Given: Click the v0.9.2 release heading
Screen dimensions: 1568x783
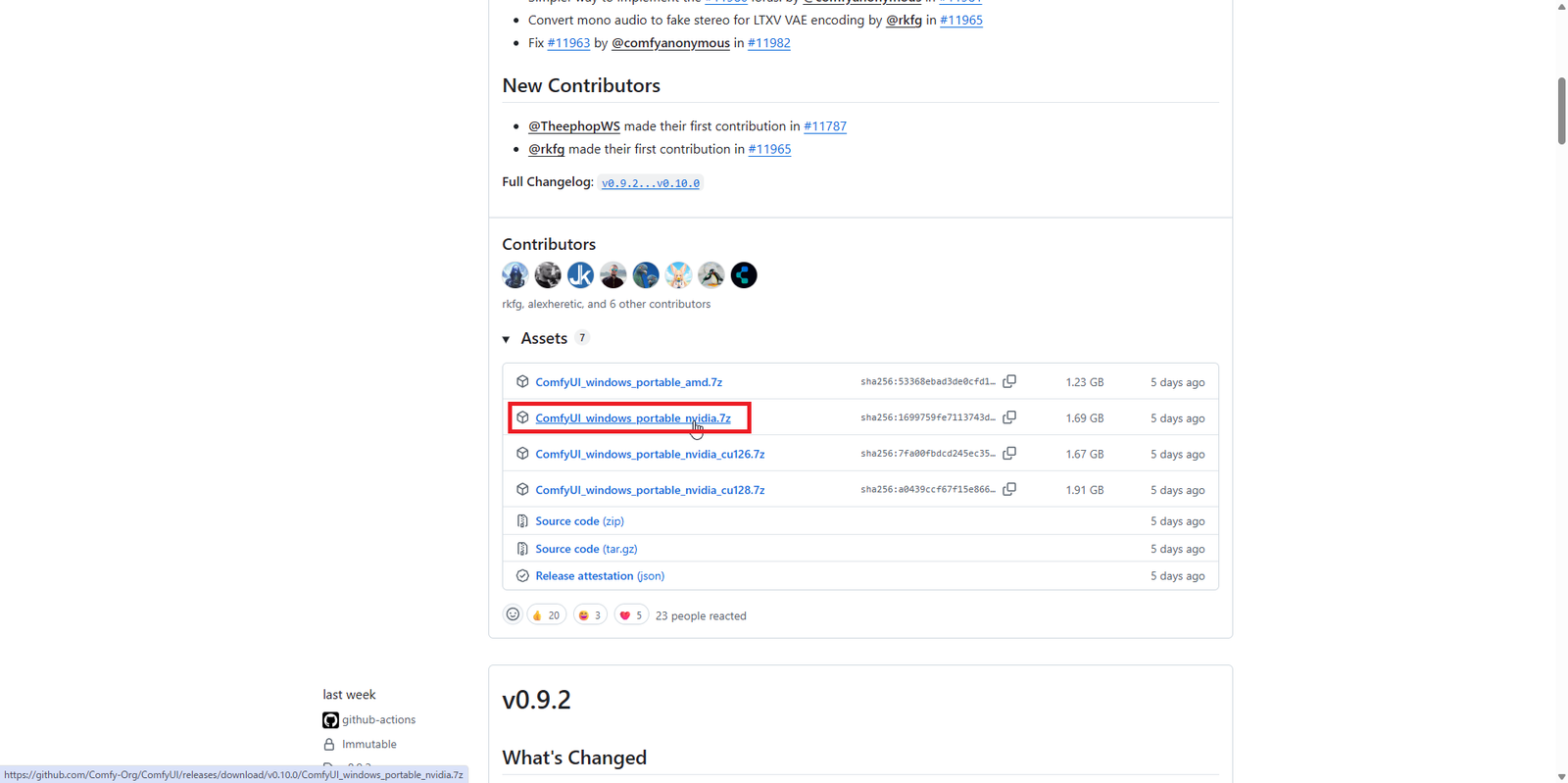Looking at the screenshot, I should 536,700.
